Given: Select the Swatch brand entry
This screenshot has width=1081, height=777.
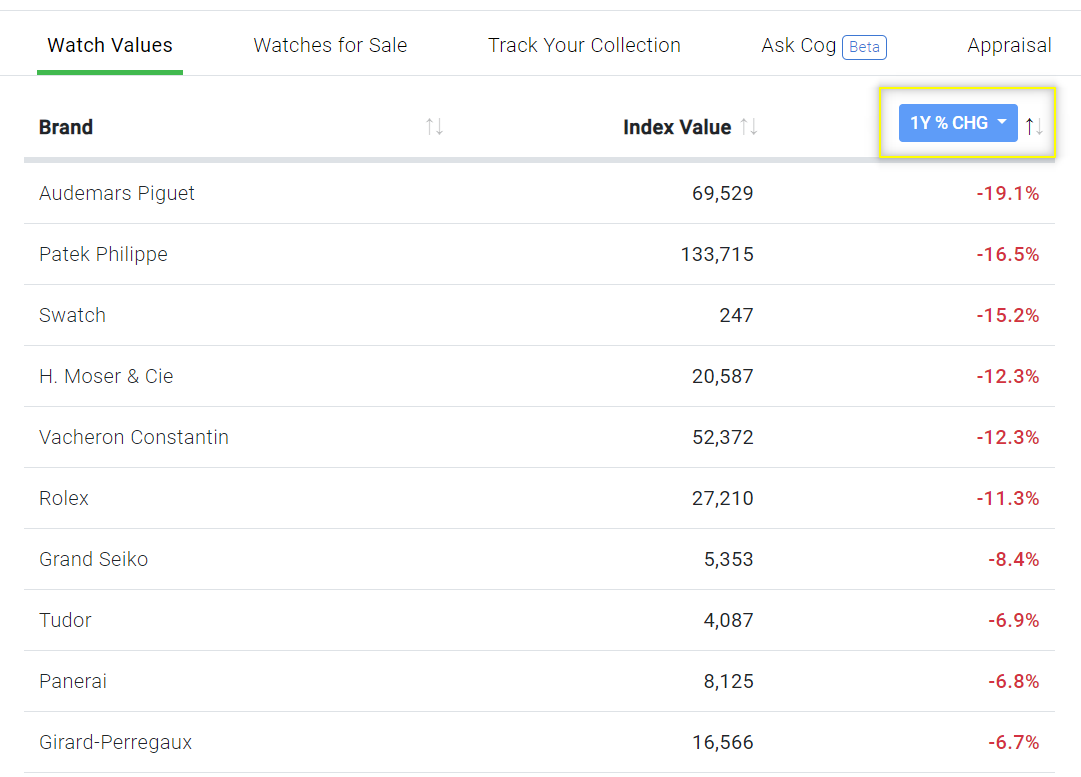Looking at the screenshot, I should [x=72, y=315].
